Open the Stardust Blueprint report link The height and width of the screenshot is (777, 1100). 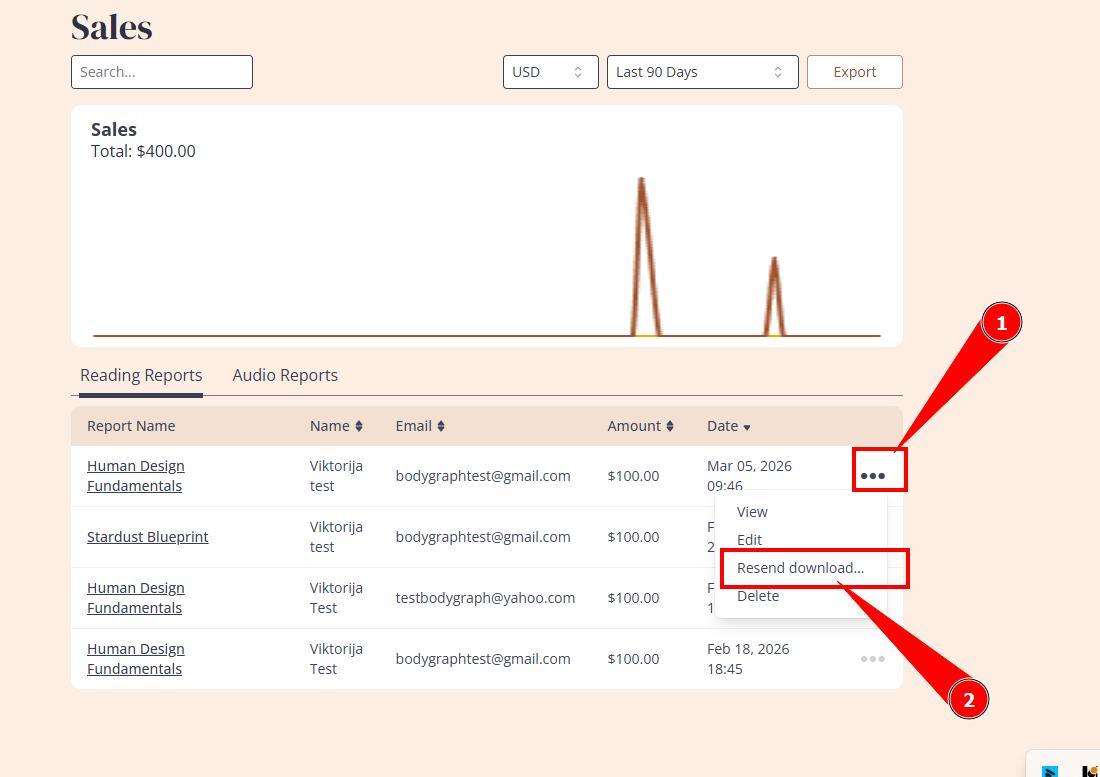[148, 537]
